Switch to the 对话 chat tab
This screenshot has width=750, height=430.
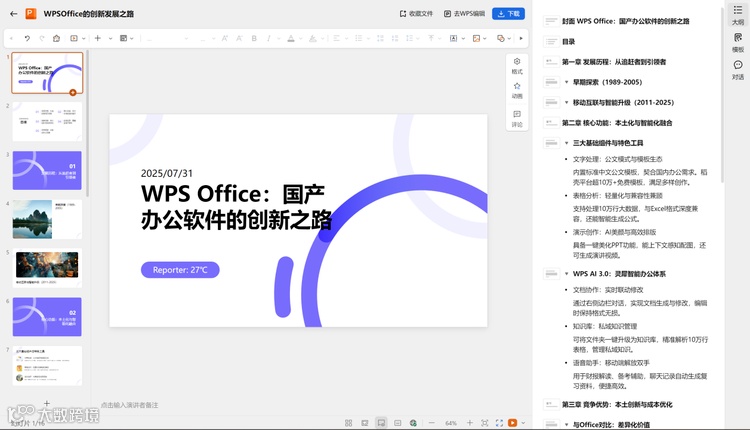(x=738, y=70)
